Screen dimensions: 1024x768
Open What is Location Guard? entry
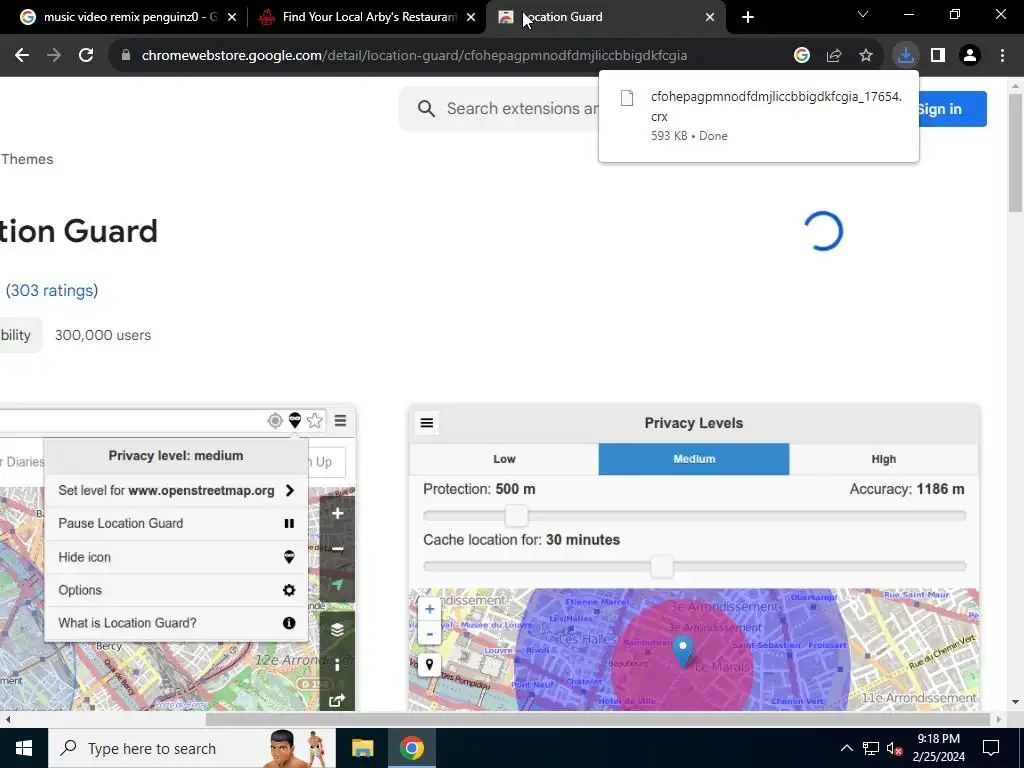(176, 623)
